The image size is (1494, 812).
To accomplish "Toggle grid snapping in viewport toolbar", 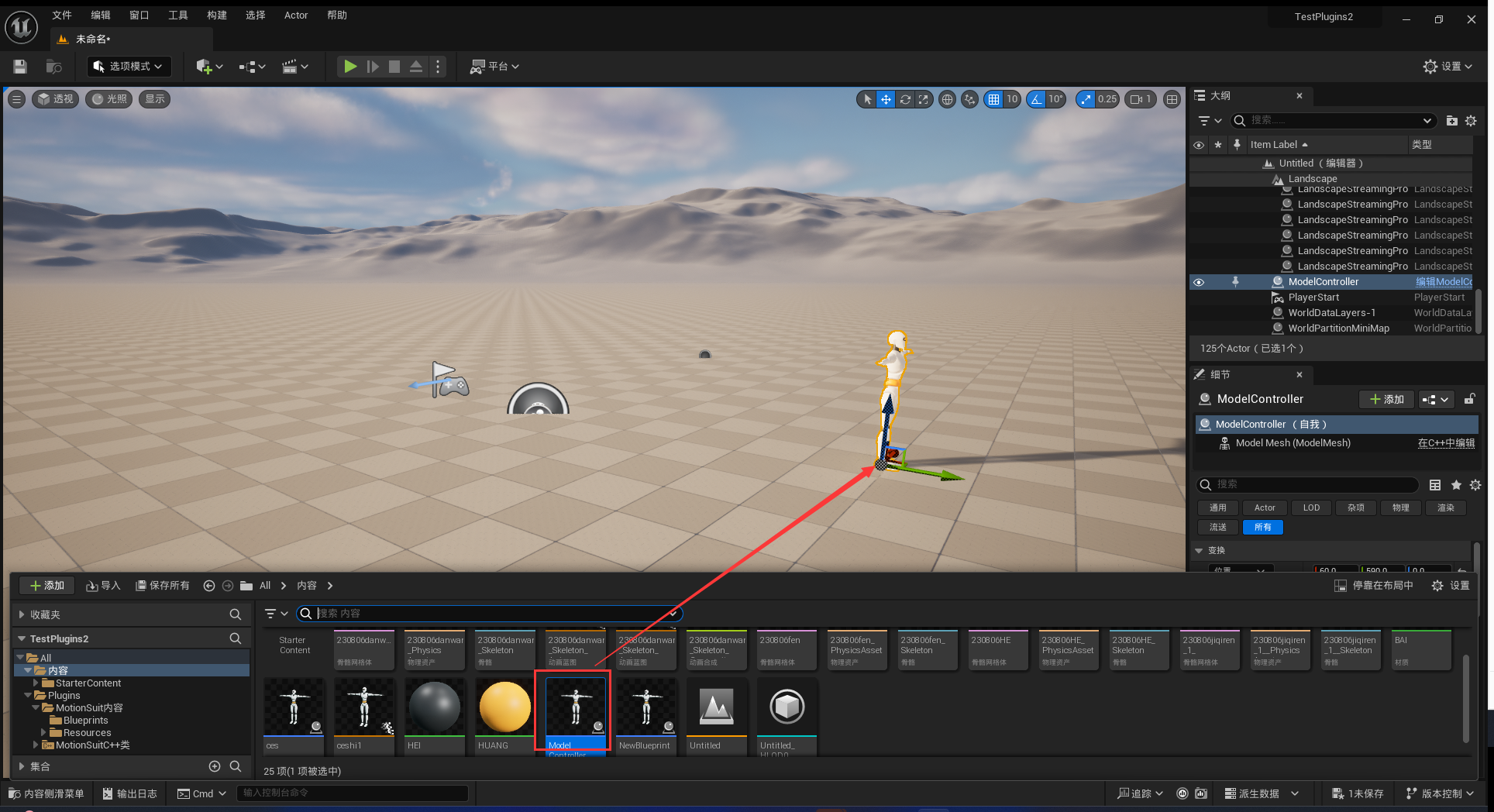I will click(993, 99).
